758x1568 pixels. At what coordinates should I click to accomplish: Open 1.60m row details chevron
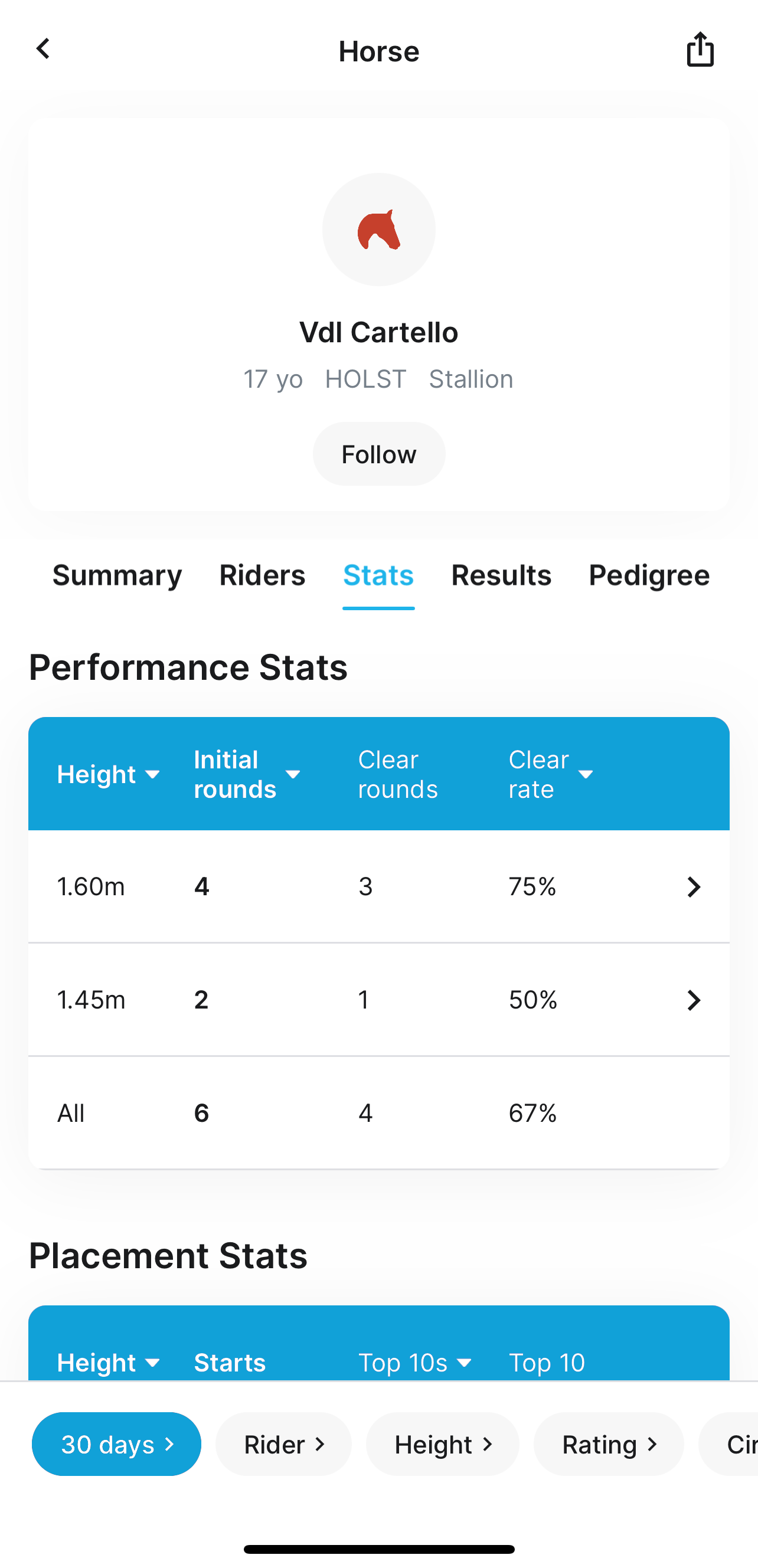click(x=694, y=887)
